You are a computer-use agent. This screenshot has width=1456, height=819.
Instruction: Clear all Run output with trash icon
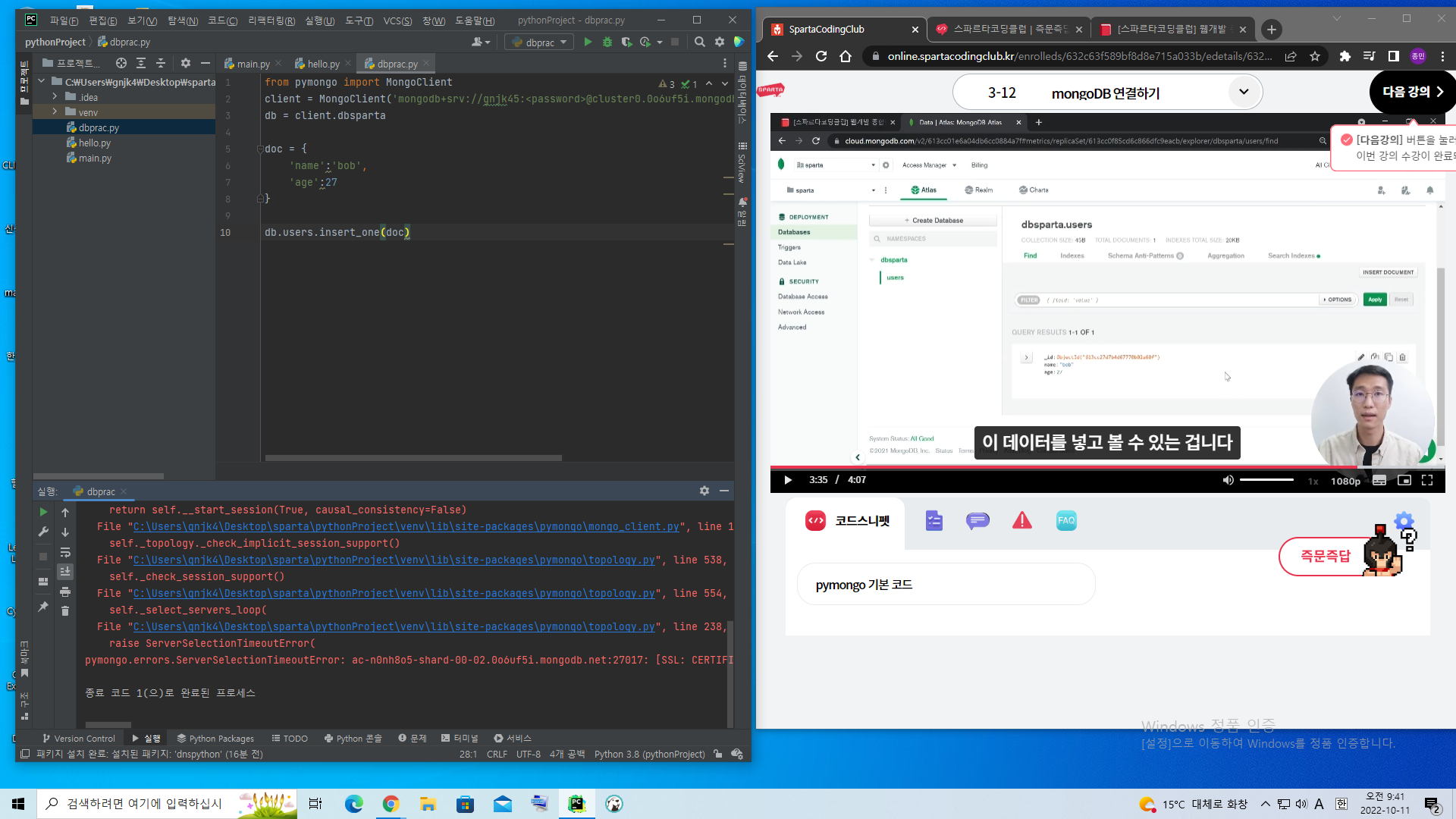65,610
